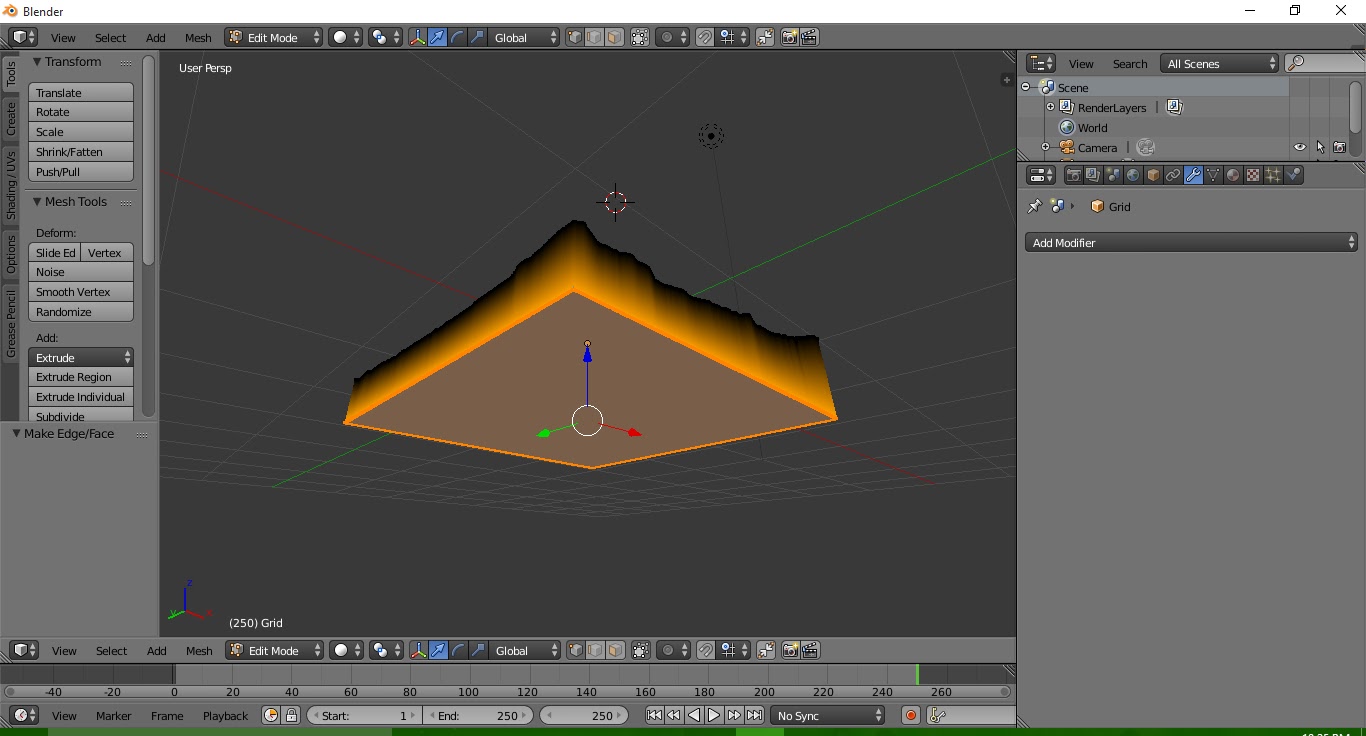Open the Global transform orientation dropdown
This screenshot has height=736, width=1366.
tap(524, 37)
